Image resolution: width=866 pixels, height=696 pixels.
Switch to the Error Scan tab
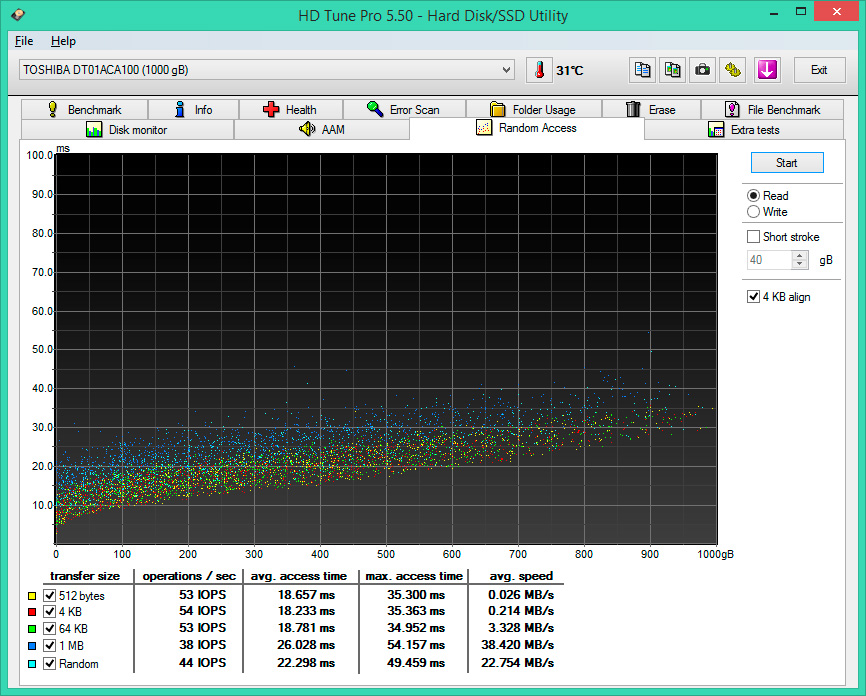[x=403, y=110]
